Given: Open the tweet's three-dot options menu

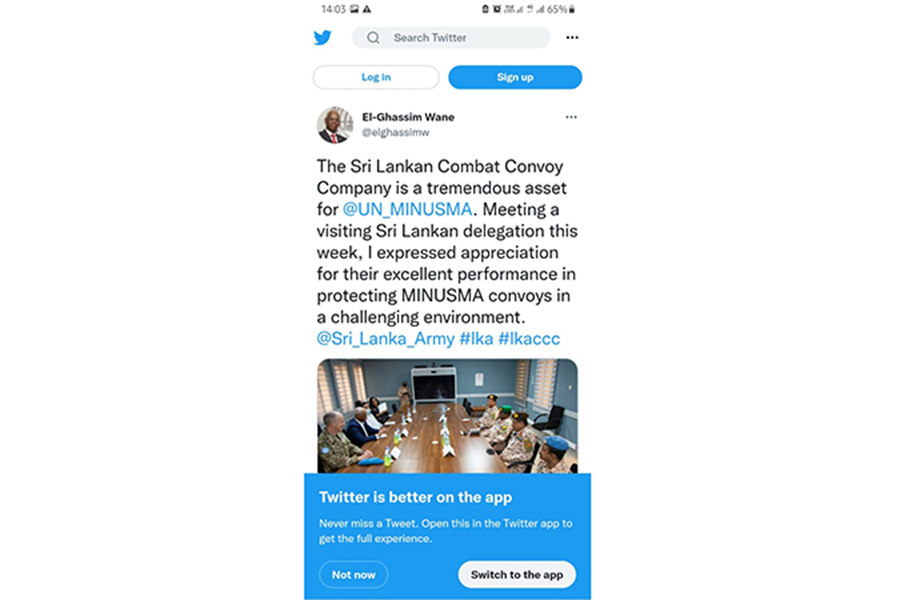Looking at the screenshot, I should click(x=571, y=117).
